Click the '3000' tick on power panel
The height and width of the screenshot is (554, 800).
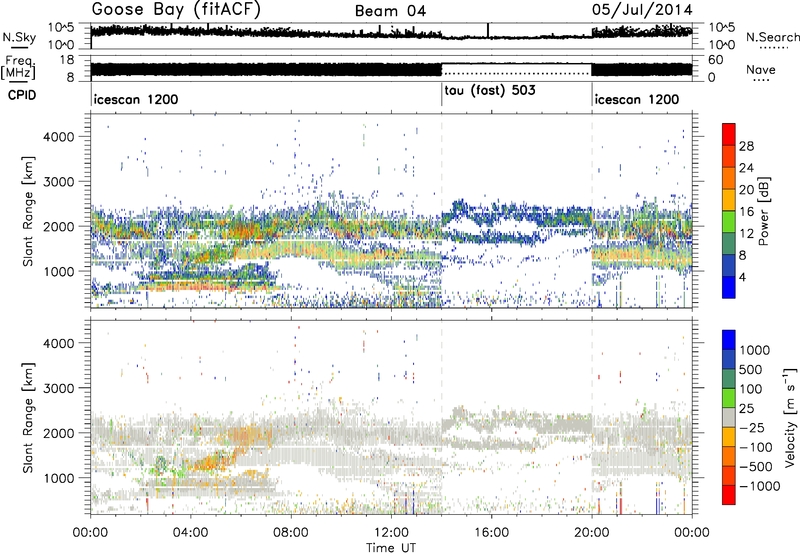[58, 182]
